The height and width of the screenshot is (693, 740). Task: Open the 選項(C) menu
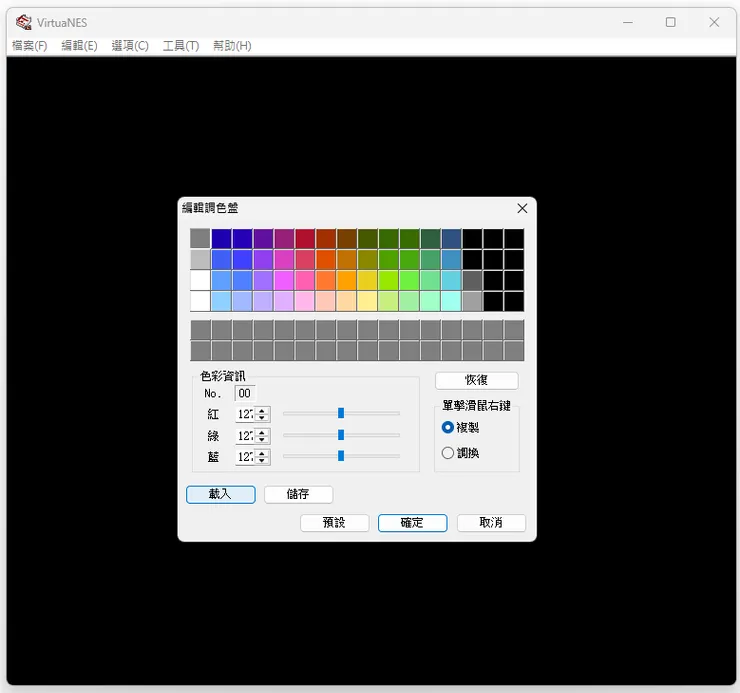point(130,46)
